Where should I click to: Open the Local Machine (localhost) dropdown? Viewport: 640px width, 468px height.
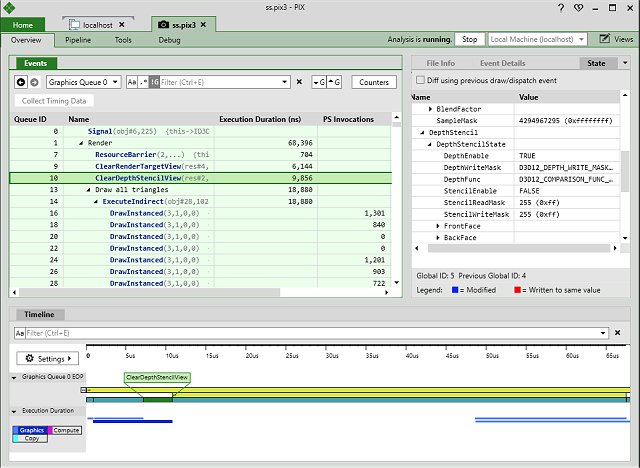pos(537,39)
